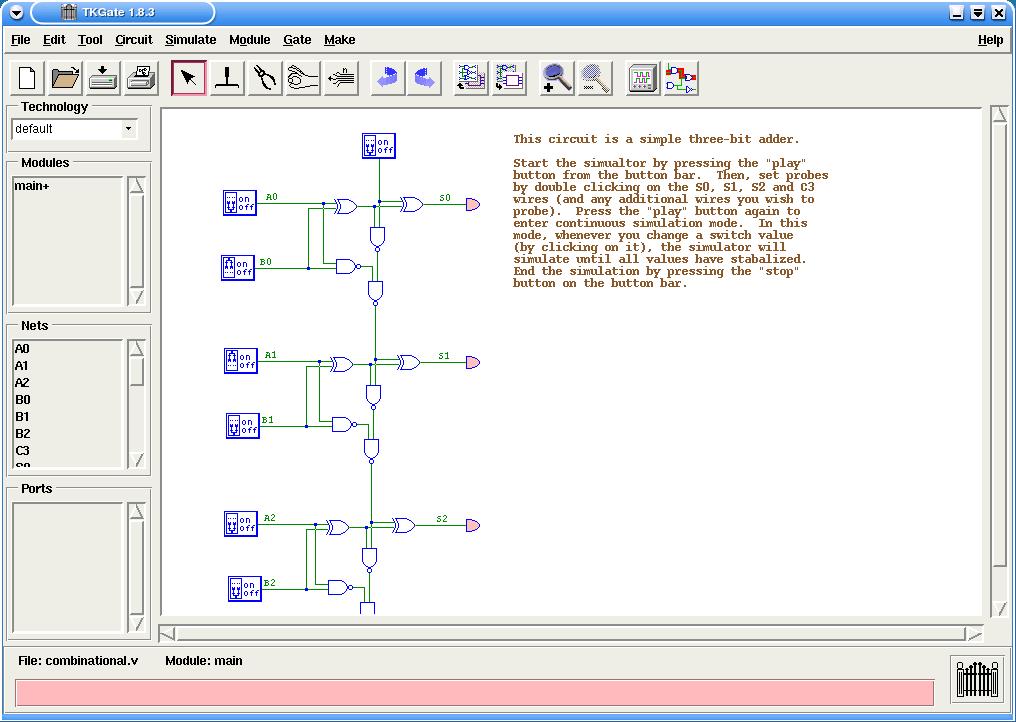The image size is (1016, 722).
Task: Toggle the B1 switch
Action: click(x=243, y=426)
